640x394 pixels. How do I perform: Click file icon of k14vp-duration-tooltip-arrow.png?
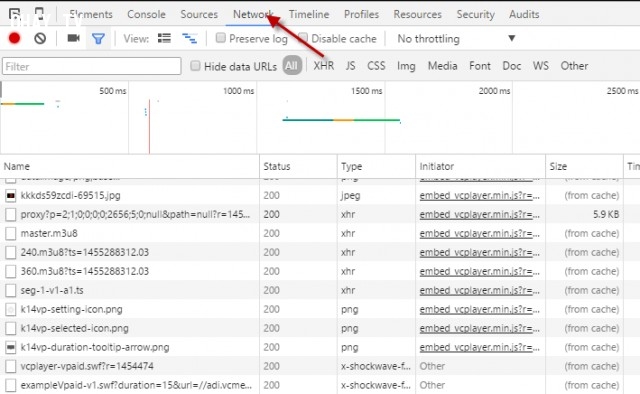click(11, 347)
